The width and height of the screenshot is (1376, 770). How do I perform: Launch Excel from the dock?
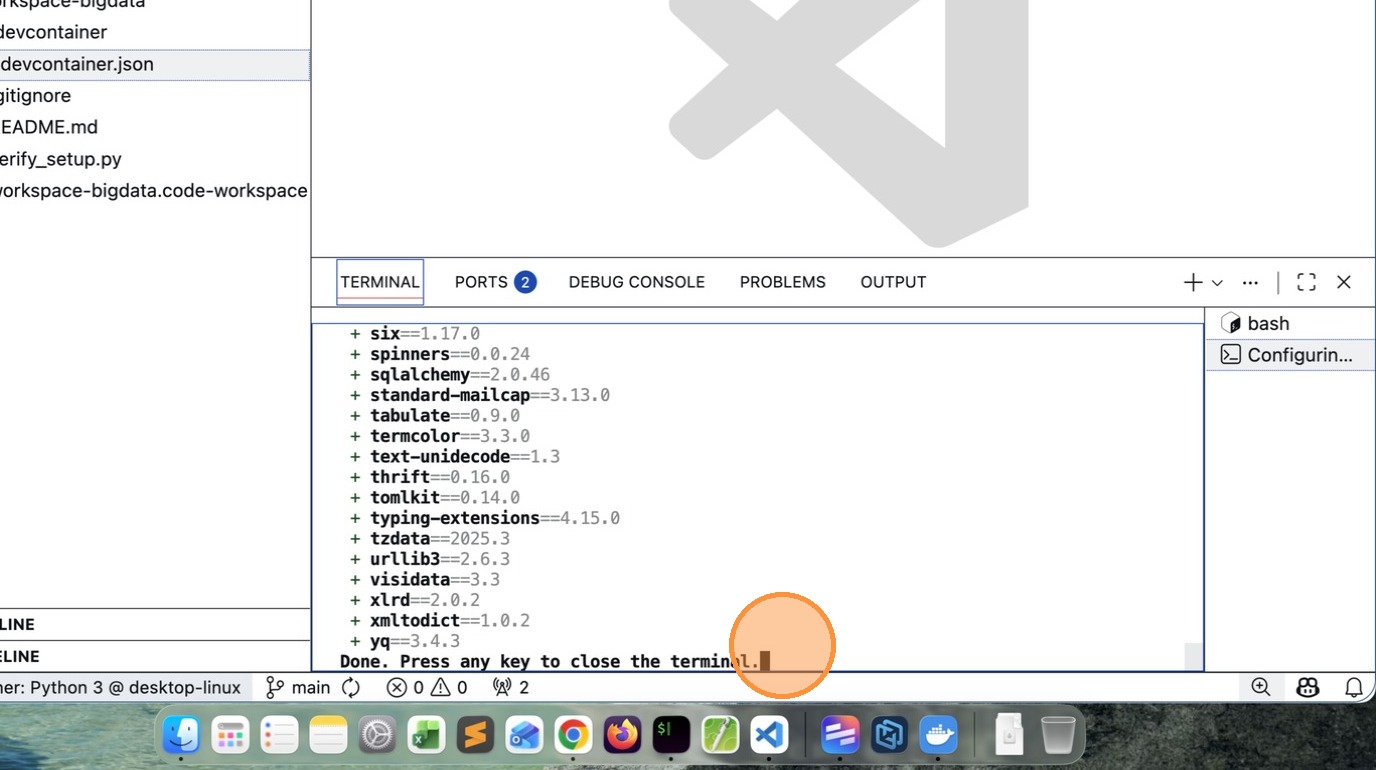tap(426, 736)
